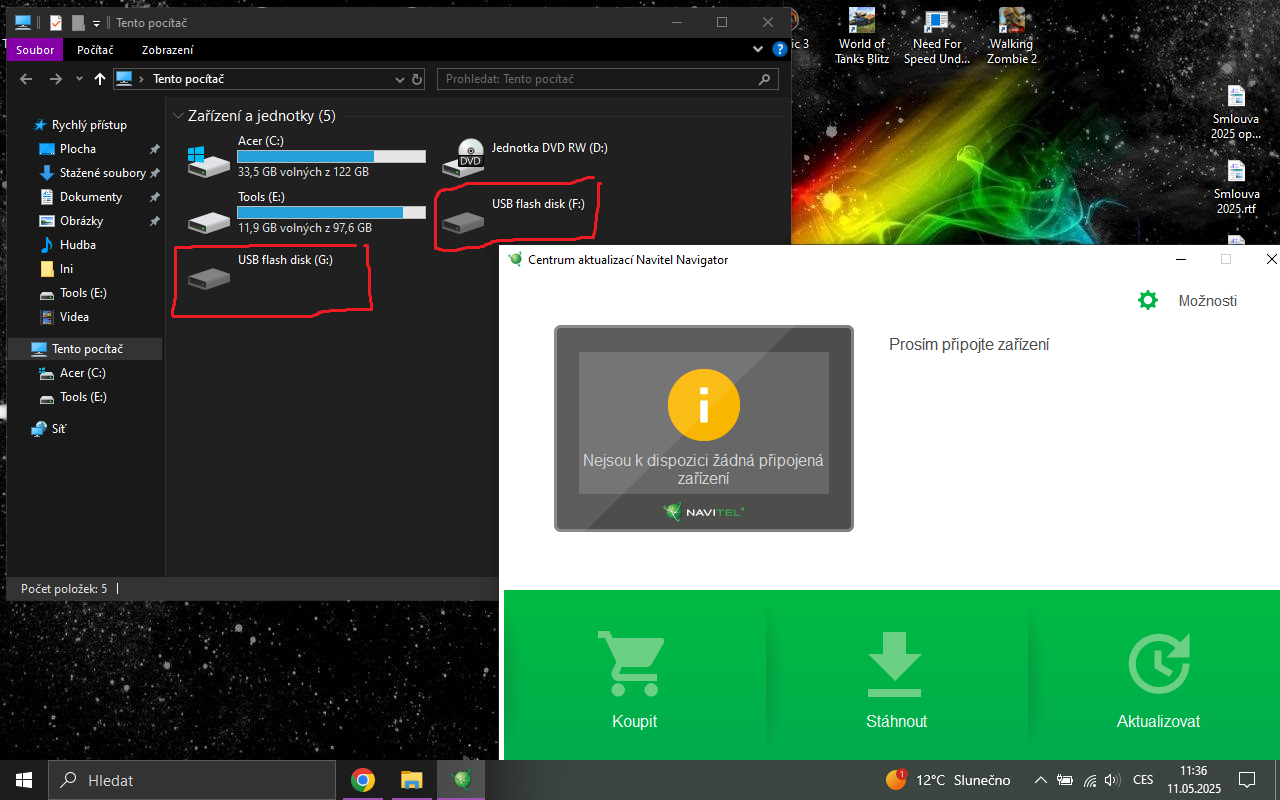Open the network Wi-Fi tray icon
Viewport: 1280px width, 800px height.
click(1090, 780)
